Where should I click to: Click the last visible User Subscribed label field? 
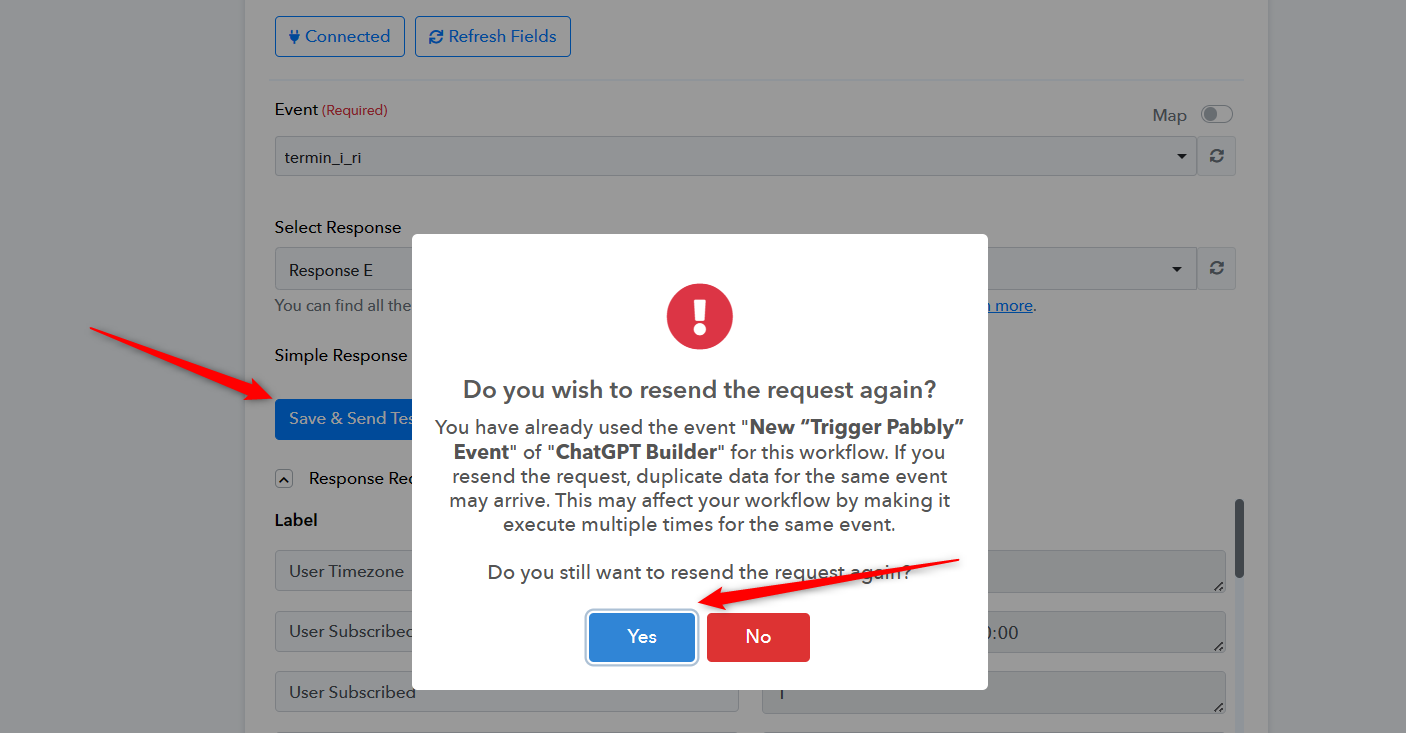[345, 692]
